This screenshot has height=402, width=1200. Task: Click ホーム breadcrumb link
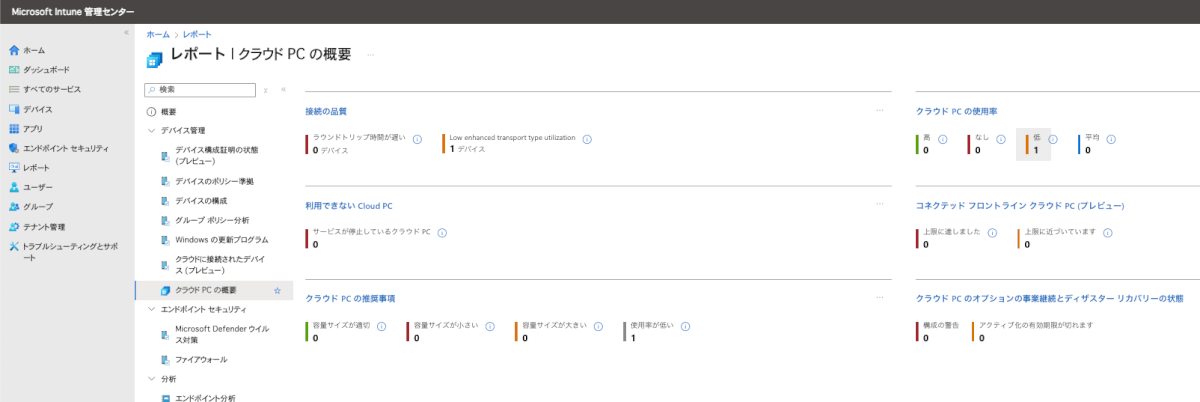[x=158, y=35]
